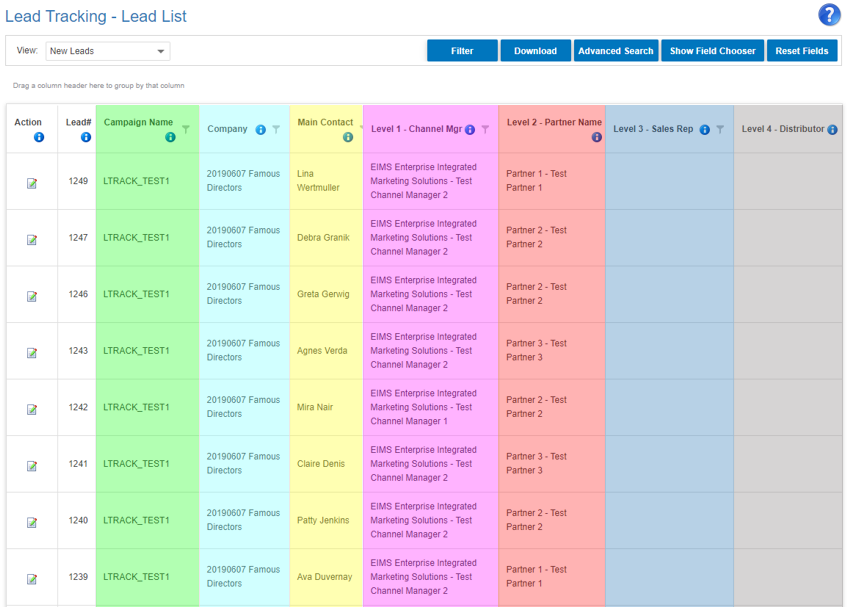Click LTRACK_TEST1 campaign in lead 1241 row
852x607 pixels.
point(136,464)
